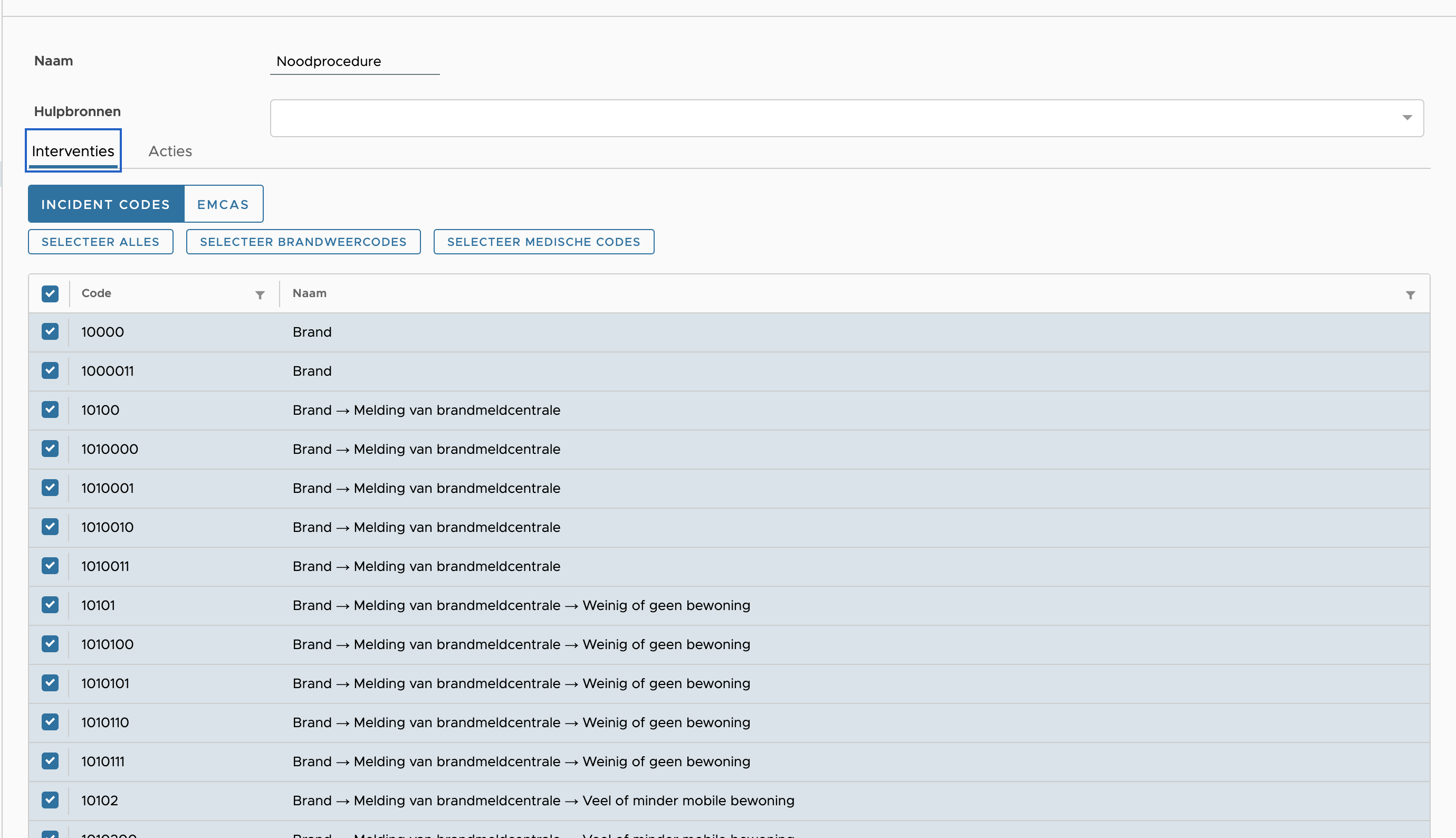The height and width of the screenshot is (838, 1456).
Task: Uncheck the checkbox for code 1000011
Action: point(50,370)
